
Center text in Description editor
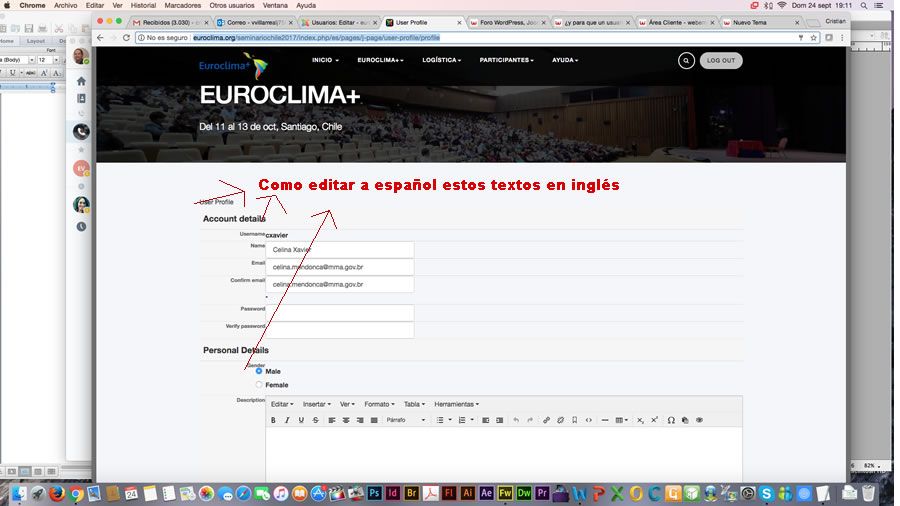346,420
